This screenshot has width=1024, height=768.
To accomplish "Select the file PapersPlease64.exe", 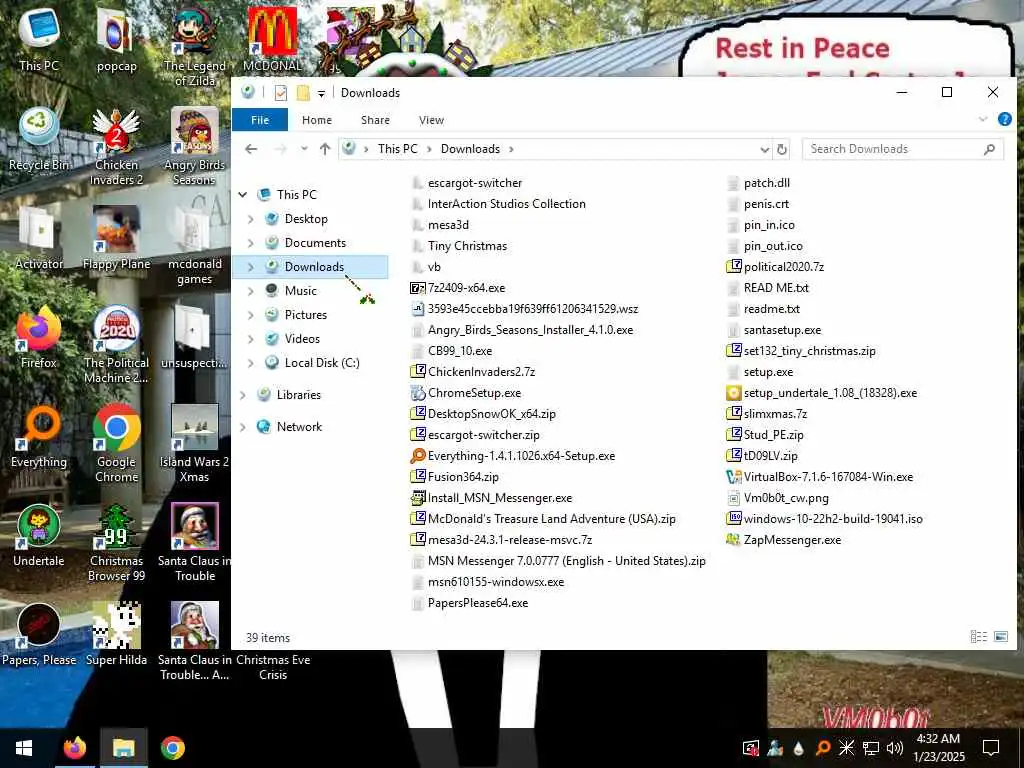I will click(x=470, y=603).
